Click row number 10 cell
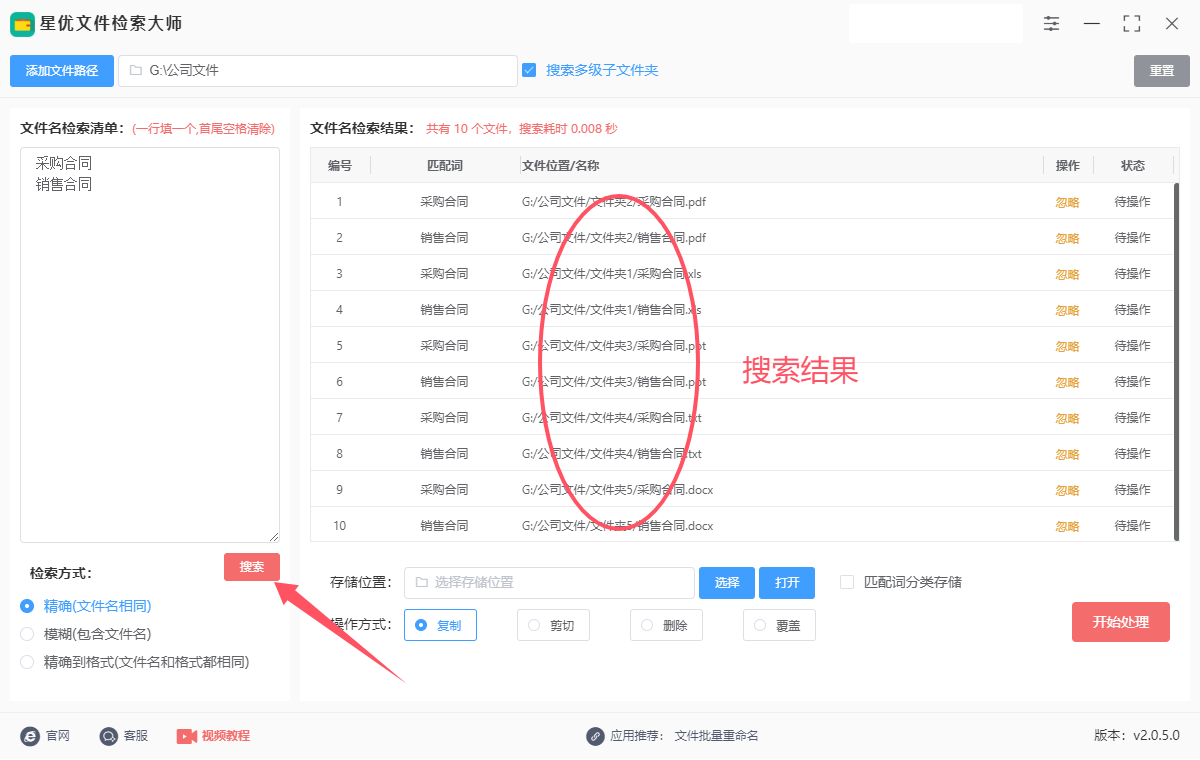1200x760 pixels. point(339,526)
